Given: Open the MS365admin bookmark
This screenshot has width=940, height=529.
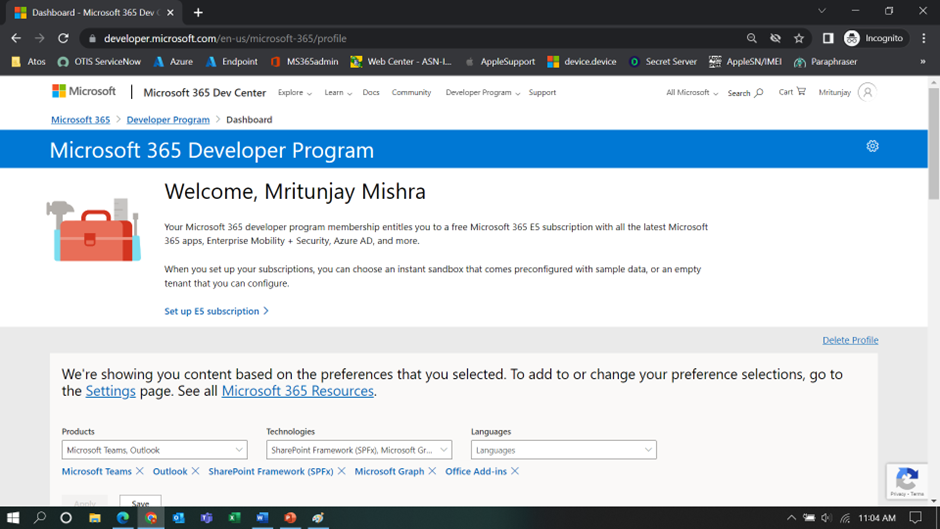Looking at the screenshot, I should click(x=305, y=62).
